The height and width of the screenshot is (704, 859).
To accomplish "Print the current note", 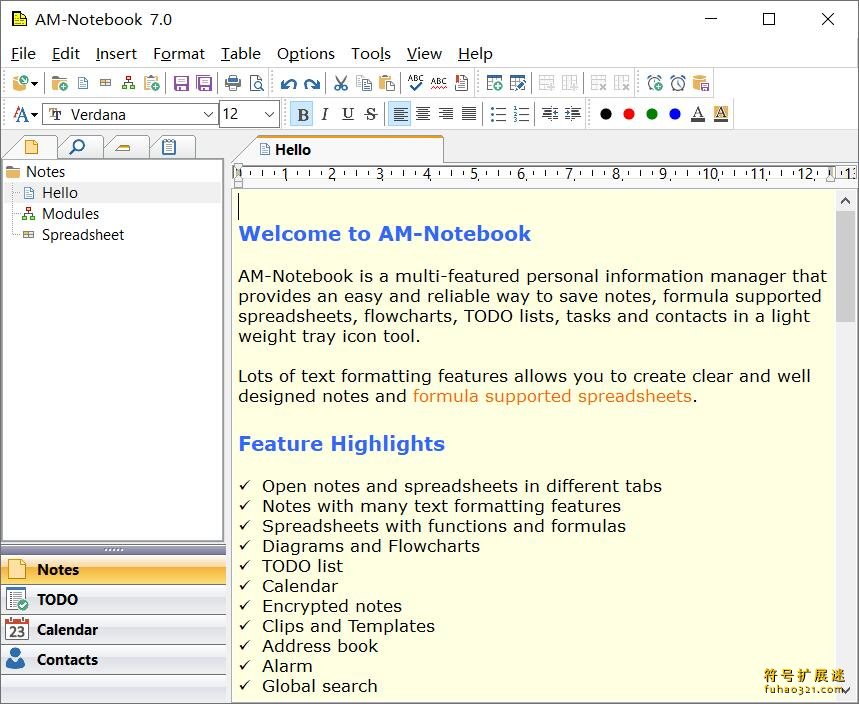I will click(x=233, y=83).
